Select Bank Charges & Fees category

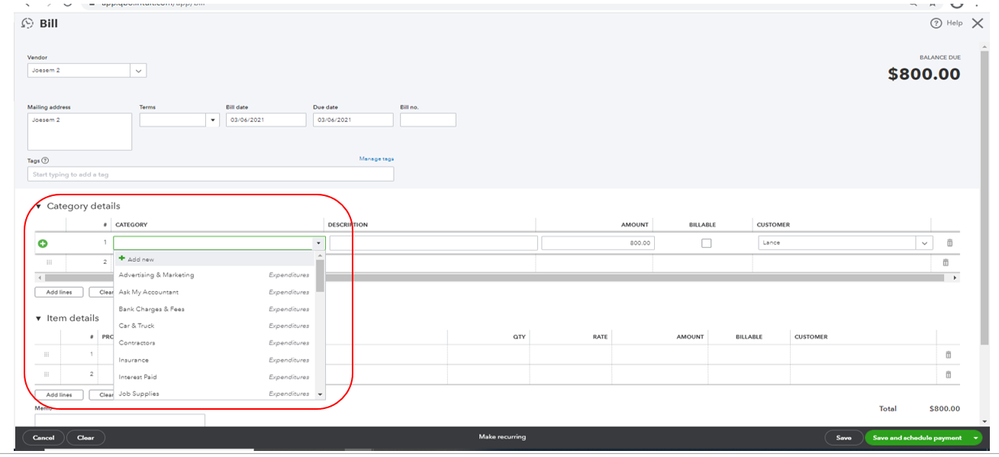tap(215, 308)
